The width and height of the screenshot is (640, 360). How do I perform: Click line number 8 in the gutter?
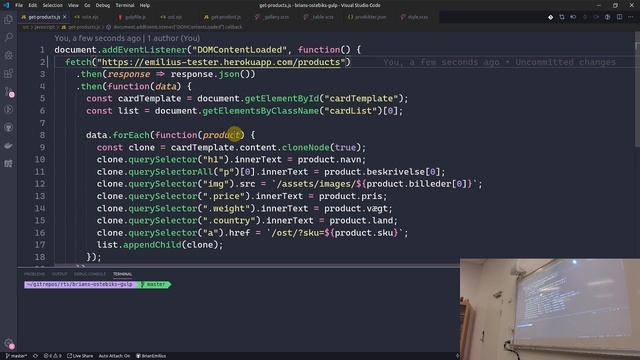[42, 135]
